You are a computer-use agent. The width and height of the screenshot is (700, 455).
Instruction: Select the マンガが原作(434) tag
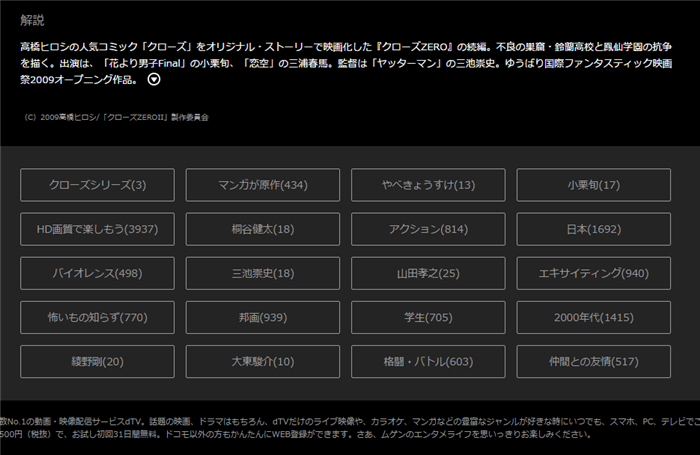(x=262, y=185)
